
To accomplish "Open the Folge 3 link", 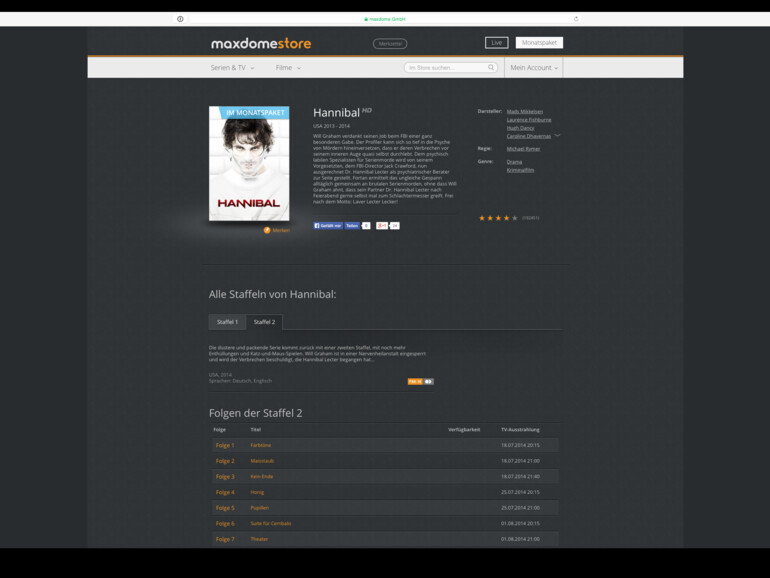I will (225, 477).
